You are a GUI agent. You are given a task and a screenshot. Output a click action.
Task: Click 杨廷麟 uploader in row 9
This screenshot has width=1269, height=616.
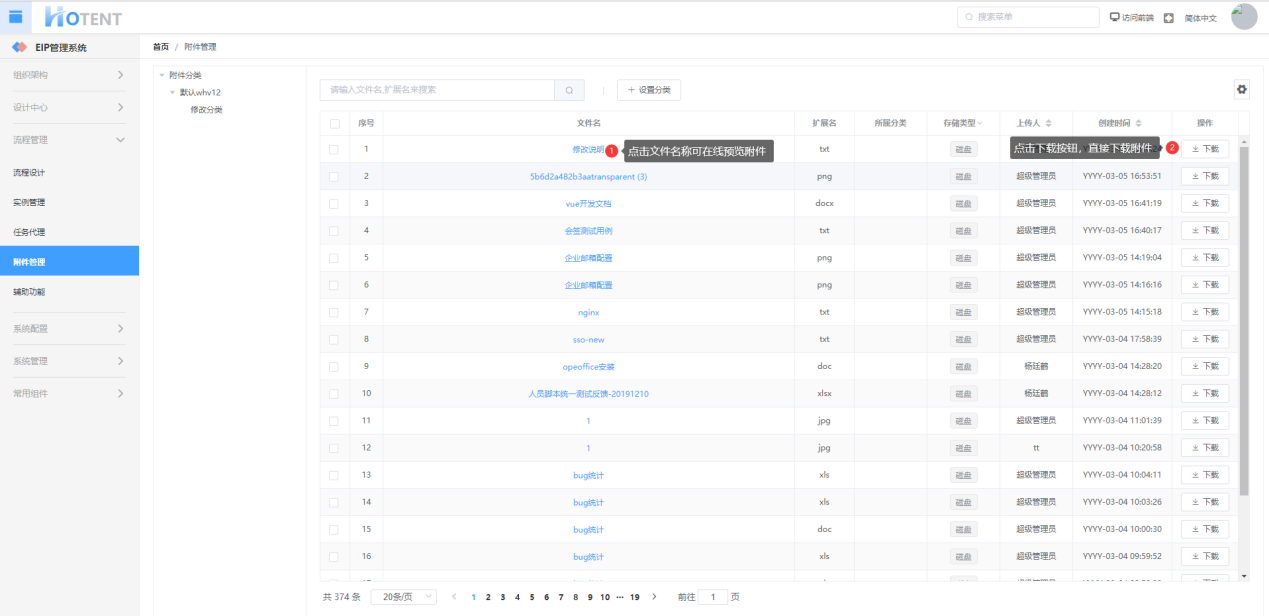[1036, 366]
